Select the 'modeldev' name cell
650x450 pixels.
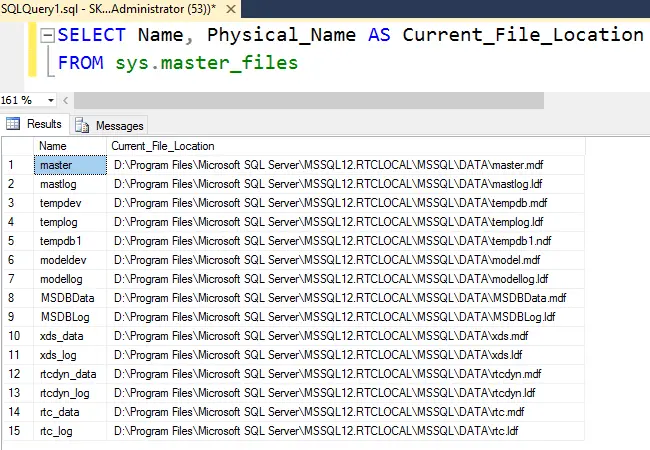click(70, 260)
